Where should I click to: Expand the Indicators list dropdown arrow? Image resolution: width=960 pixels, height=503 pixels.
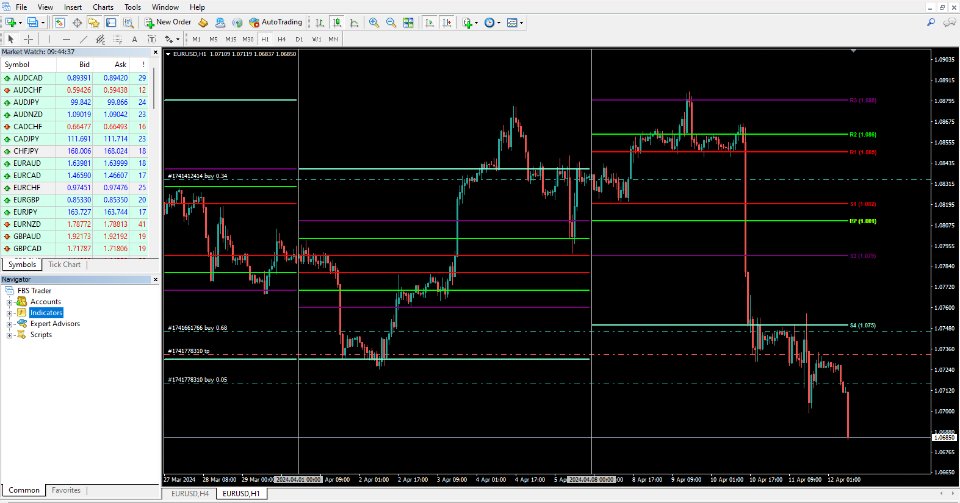[476, 23]
